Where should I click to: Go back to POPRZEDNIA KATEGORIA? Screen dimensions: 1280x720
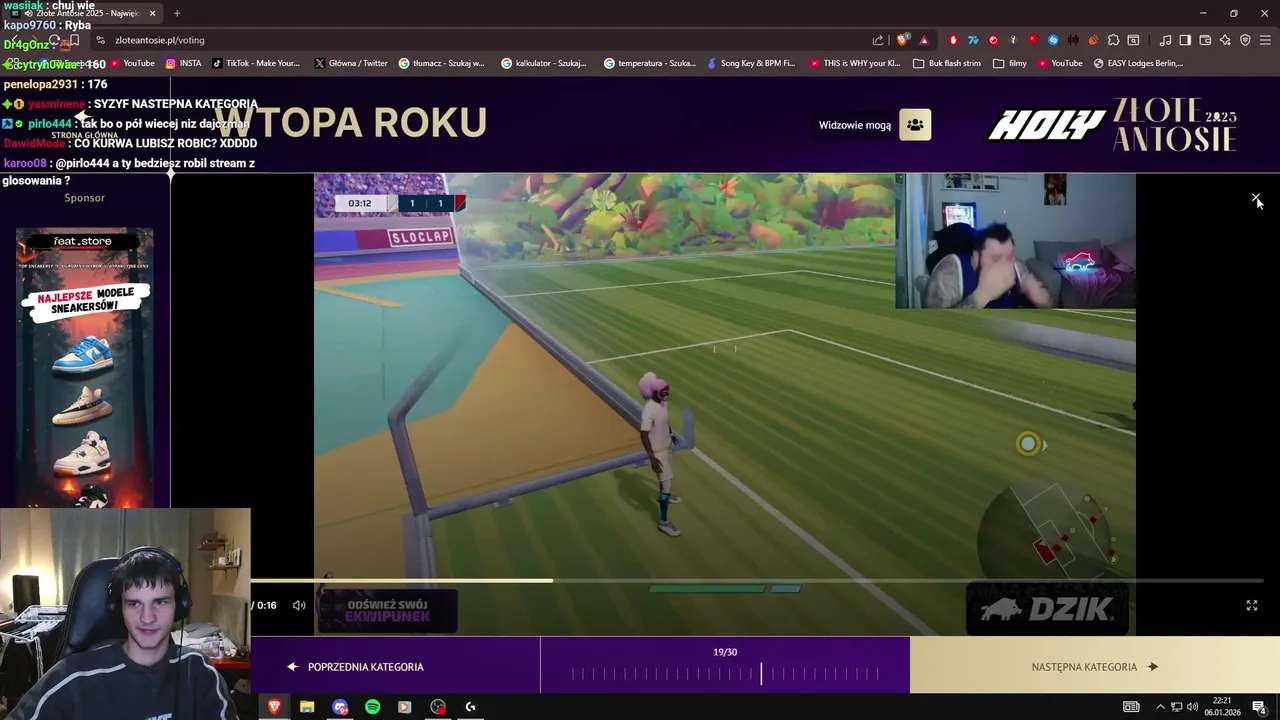355,667
